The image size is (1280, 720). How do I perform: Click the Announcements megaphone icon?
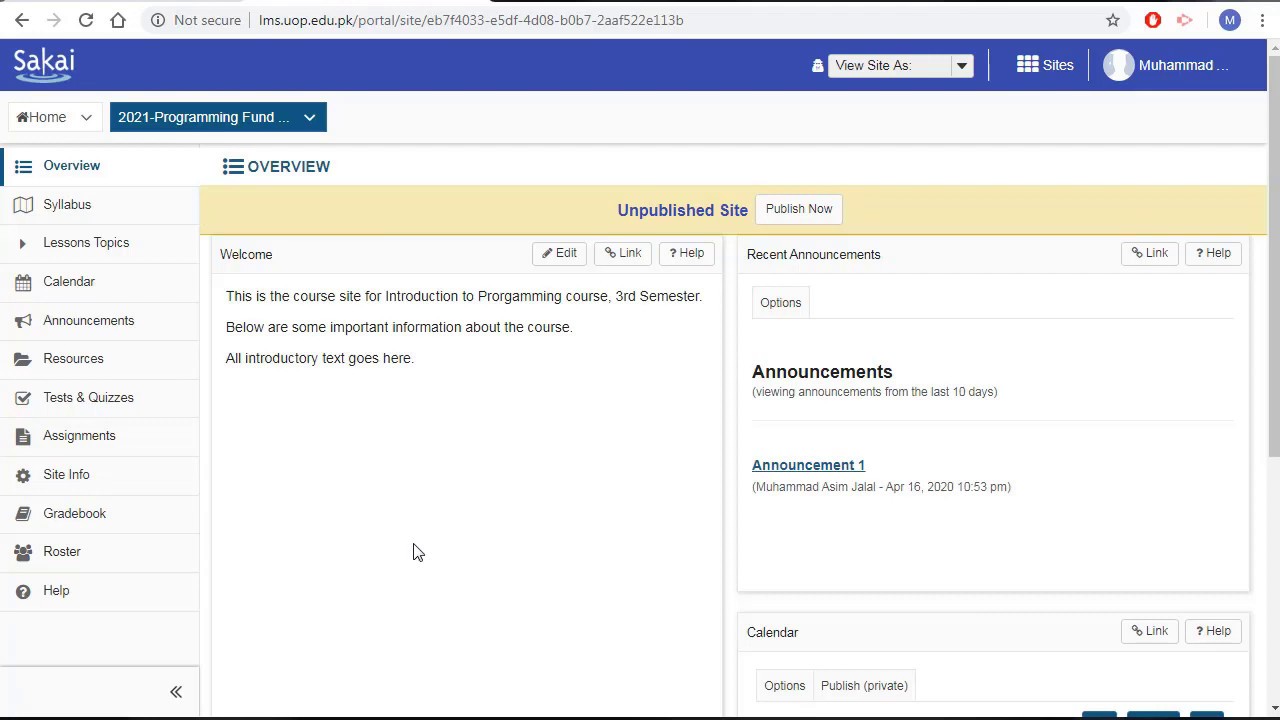(23, 321)
